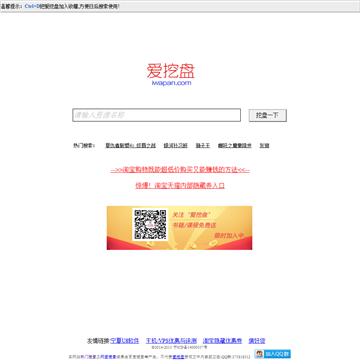
Task: Open the fourth hot search term link
Action: tap(235, 145)
